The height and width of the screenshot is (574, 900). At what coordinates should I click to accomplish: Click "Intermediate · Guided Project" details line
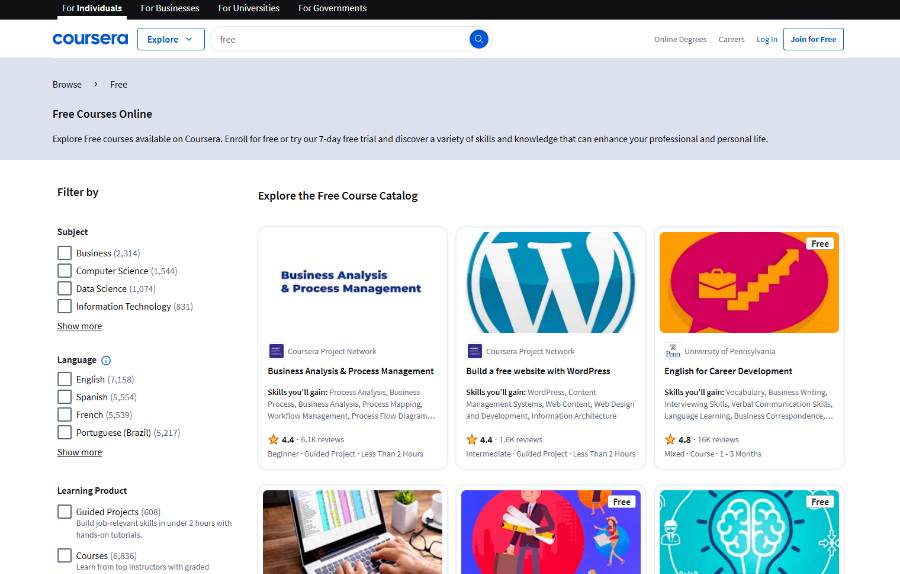click(x=551, y=454)
